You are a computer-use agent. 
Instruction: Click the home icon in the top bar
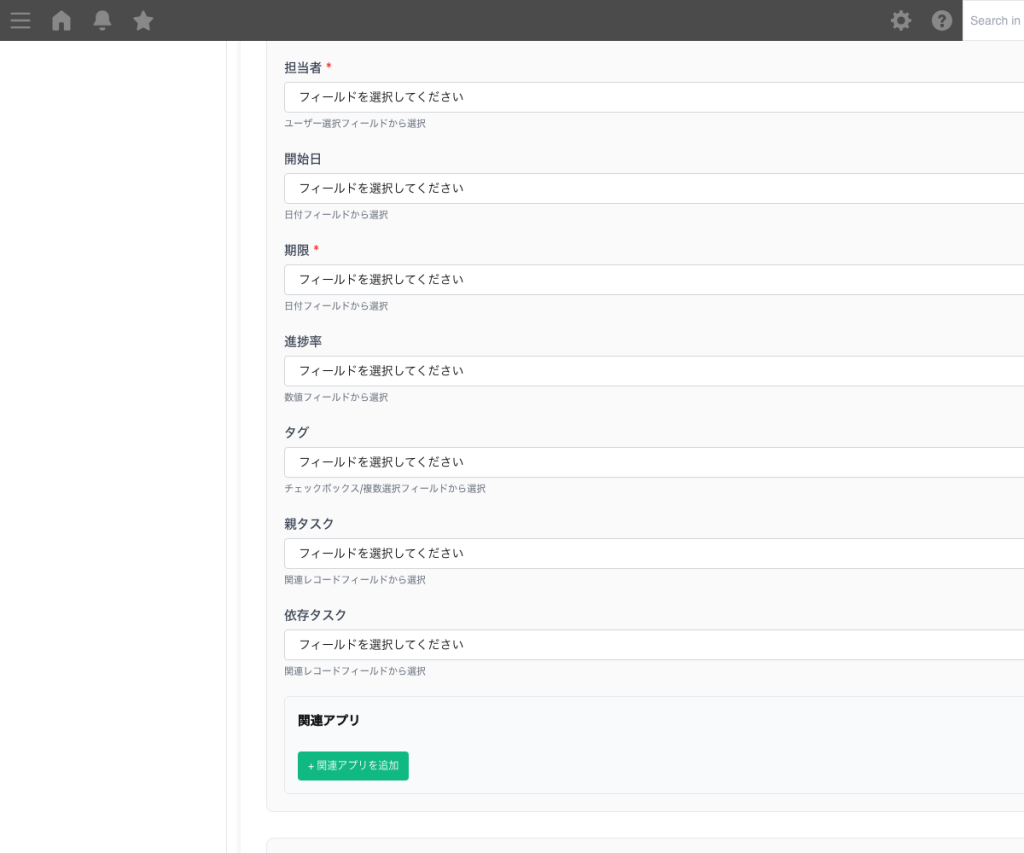[61, 20]
